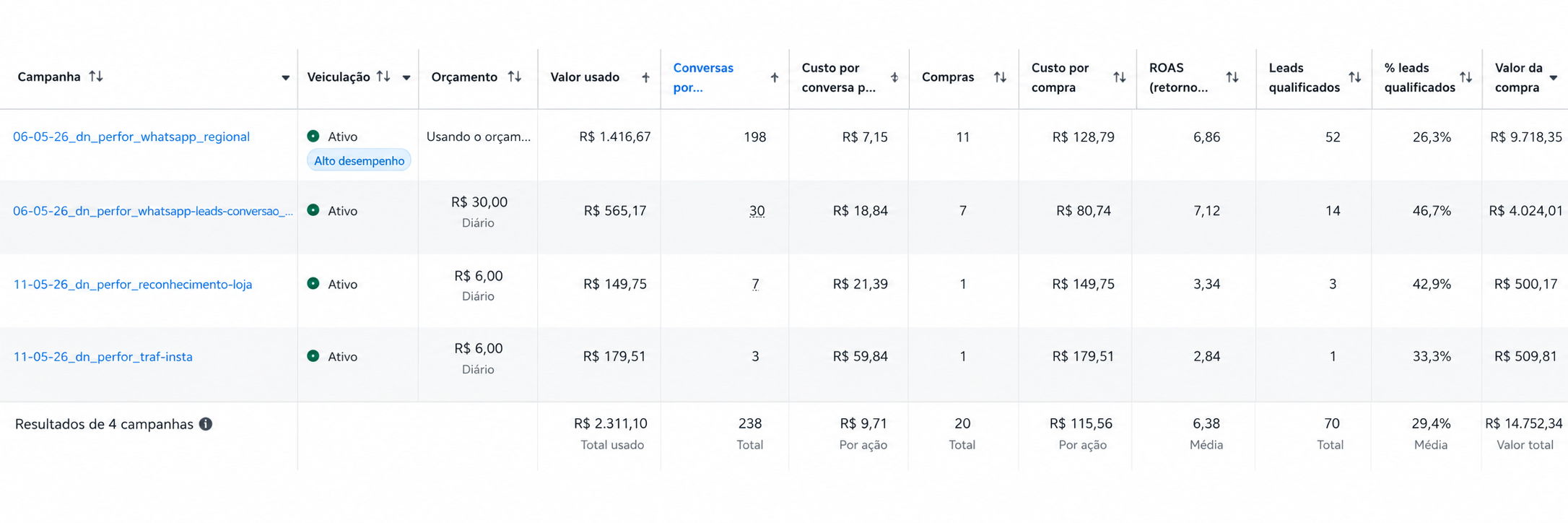Sort by Campanha column arrows
Viewport: 1568px width, 523px height.
pos(96,77)
